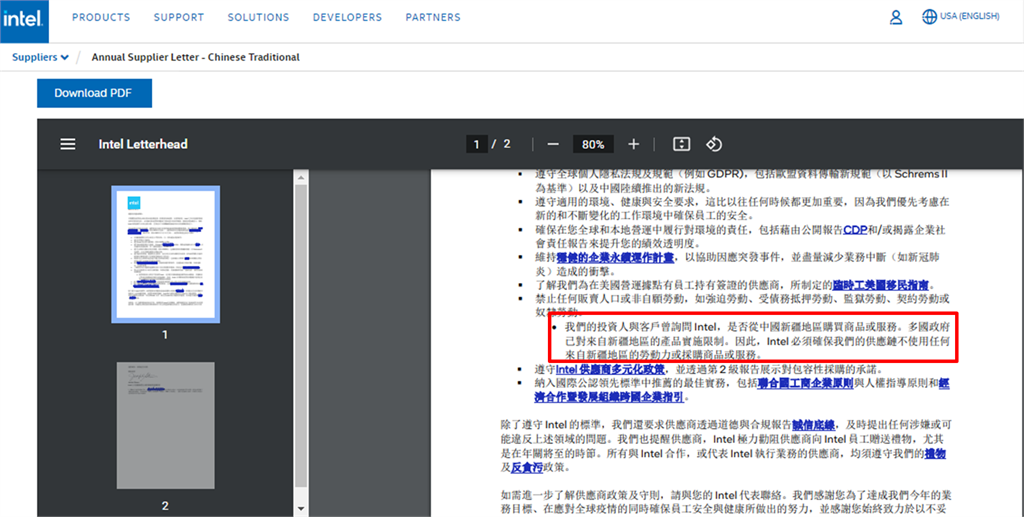Screen dimensions: 1024x517
Task: Open the SUPPORT menu
Action: click(x=179, y=18)
